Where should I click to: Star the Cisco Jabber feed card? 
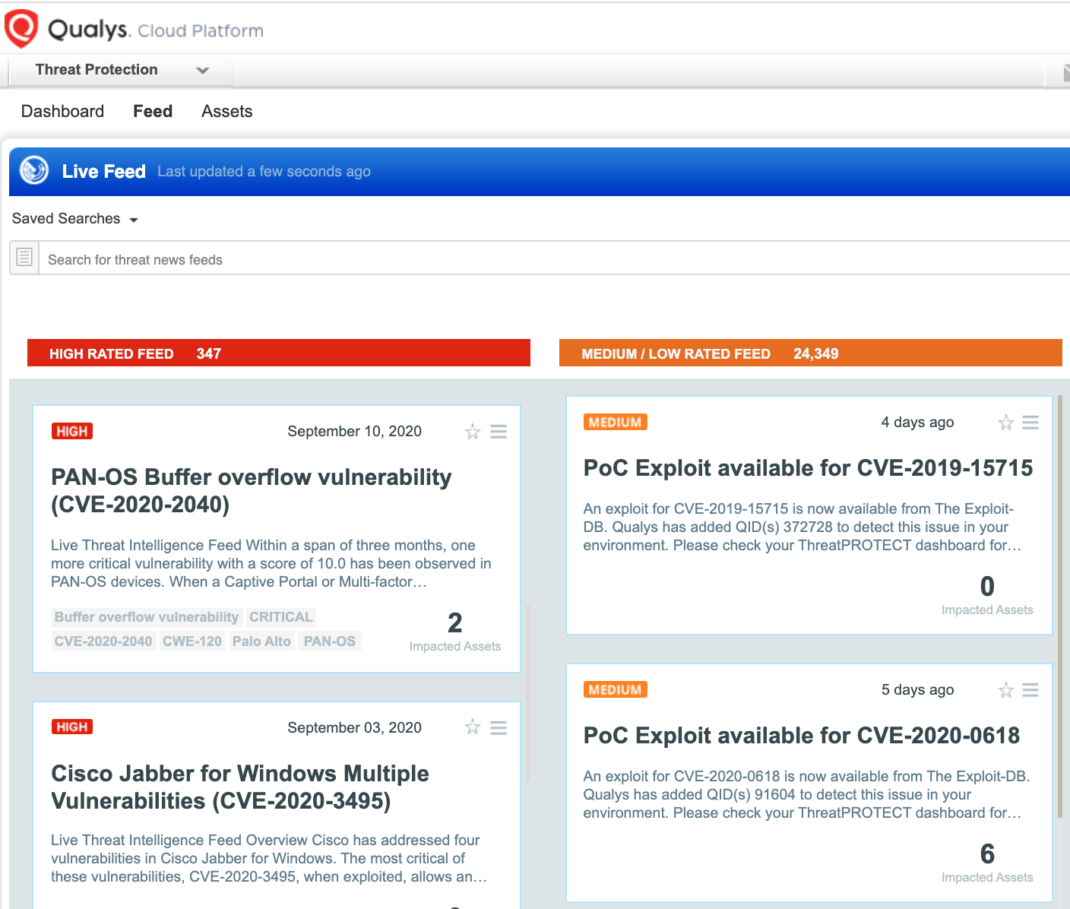coord(472,727)
